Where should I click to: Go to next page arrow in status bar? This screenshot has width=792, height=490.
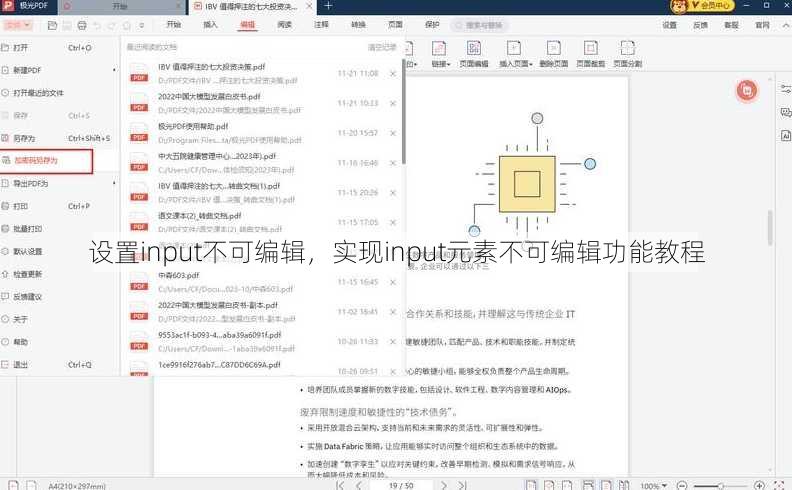click(x=444, y=485)
